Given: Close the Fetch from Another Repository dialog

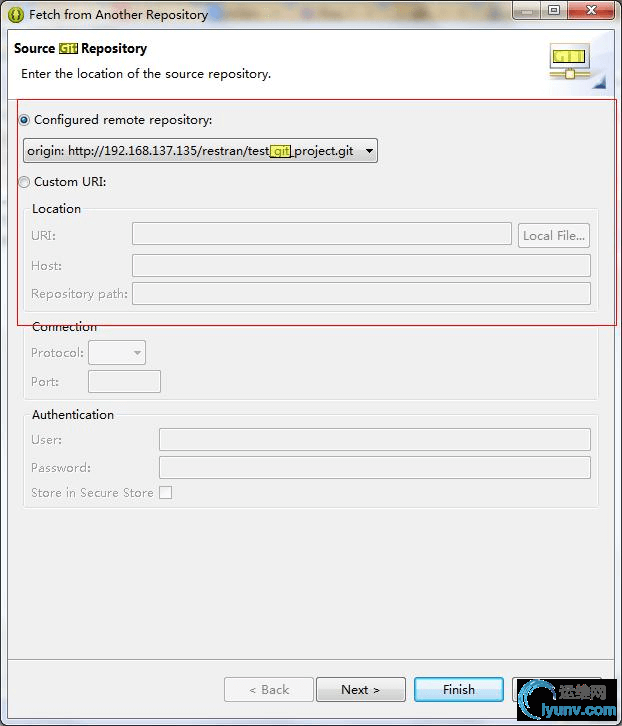Looking at the screenshot, I should tap(591, 10).
